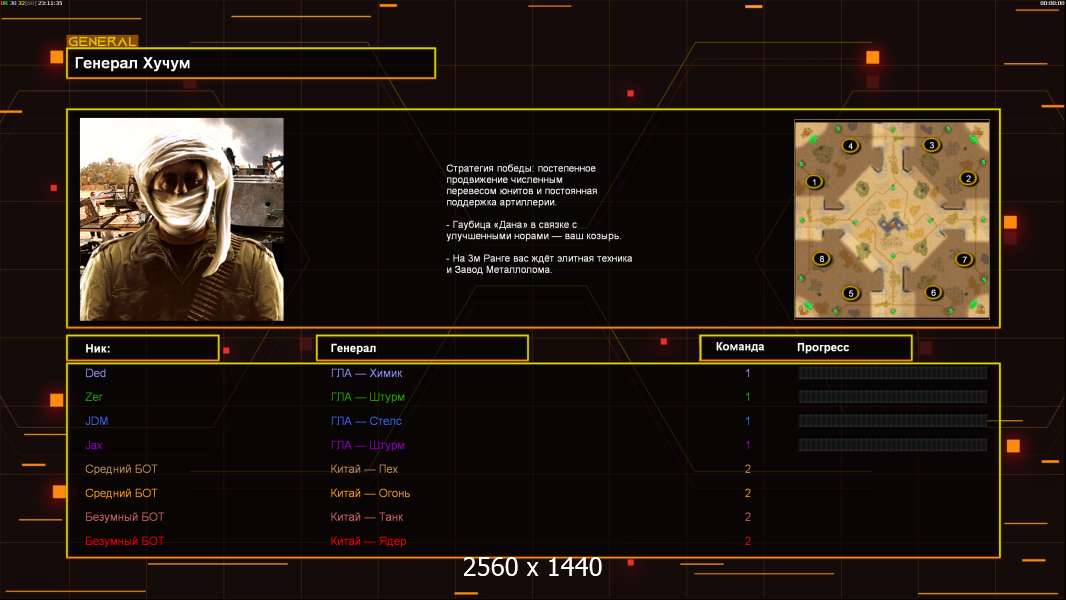Image resolution: width=1066 pixels, height=600 pixels.
Task: Click ГЛА — Химик general entry
Action: [366, 373]
